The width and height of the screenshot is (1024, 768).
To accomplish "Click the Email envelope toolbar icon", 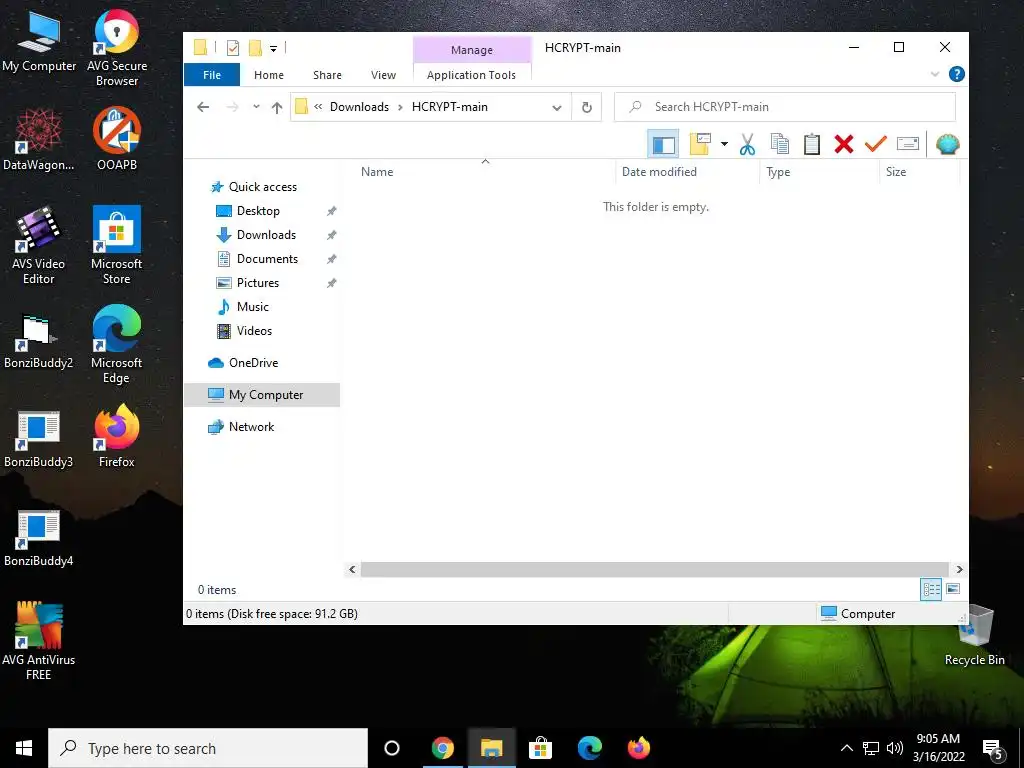I will point(908,144).
